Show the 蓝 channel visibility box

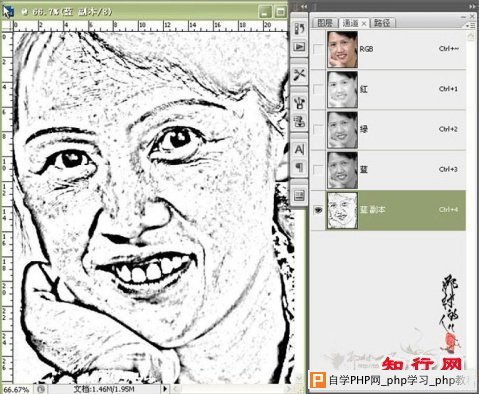point(318,170)
